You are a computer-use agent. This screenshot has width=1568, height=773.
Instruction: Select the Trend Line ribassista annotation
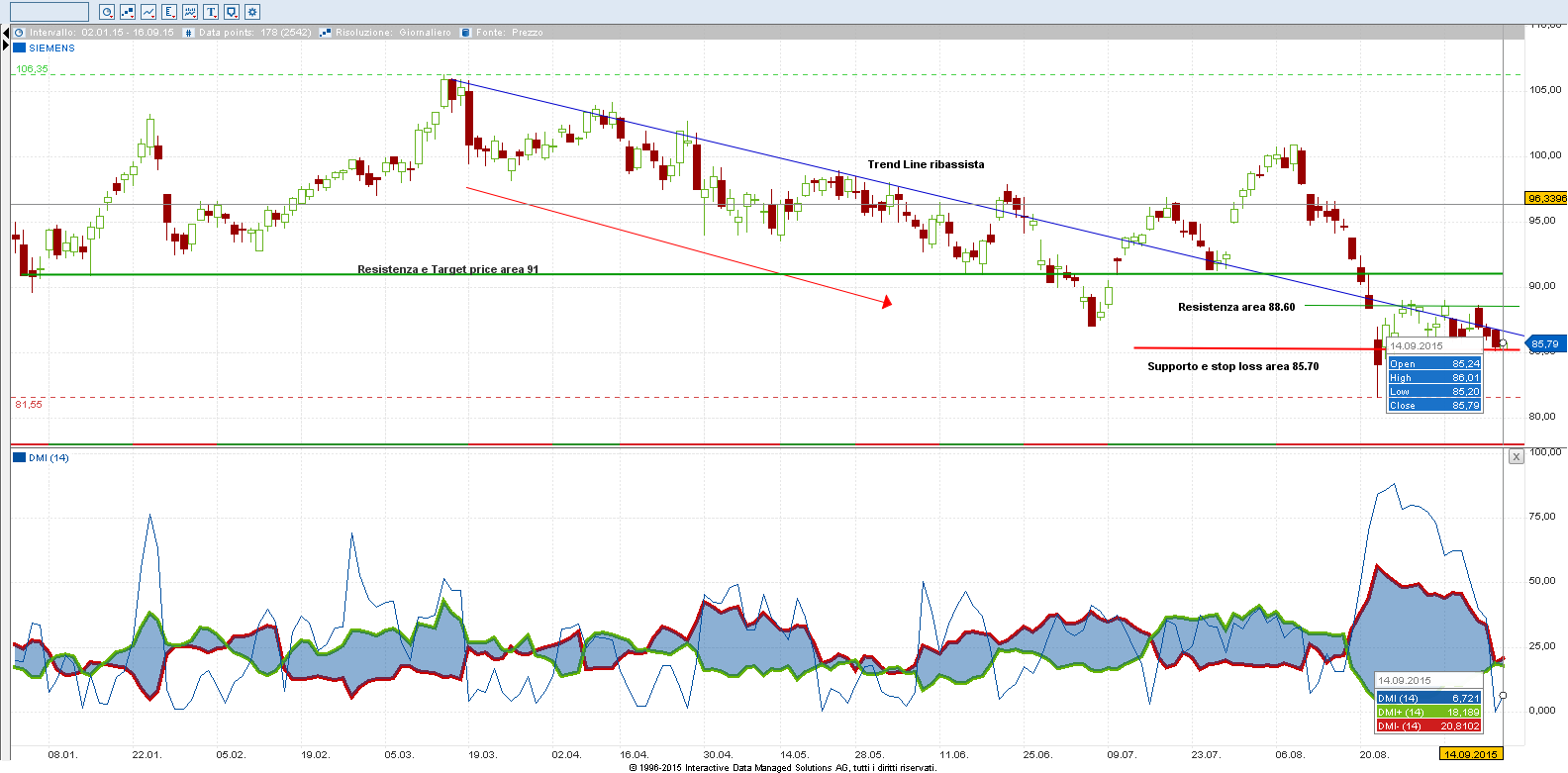point(926,164)
